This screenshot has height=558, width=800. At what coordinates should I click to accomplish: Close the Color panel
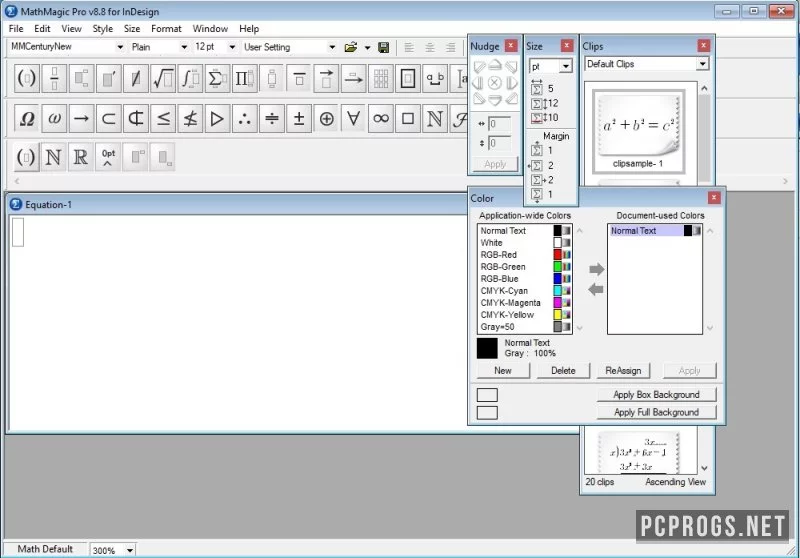pos(714,198)
